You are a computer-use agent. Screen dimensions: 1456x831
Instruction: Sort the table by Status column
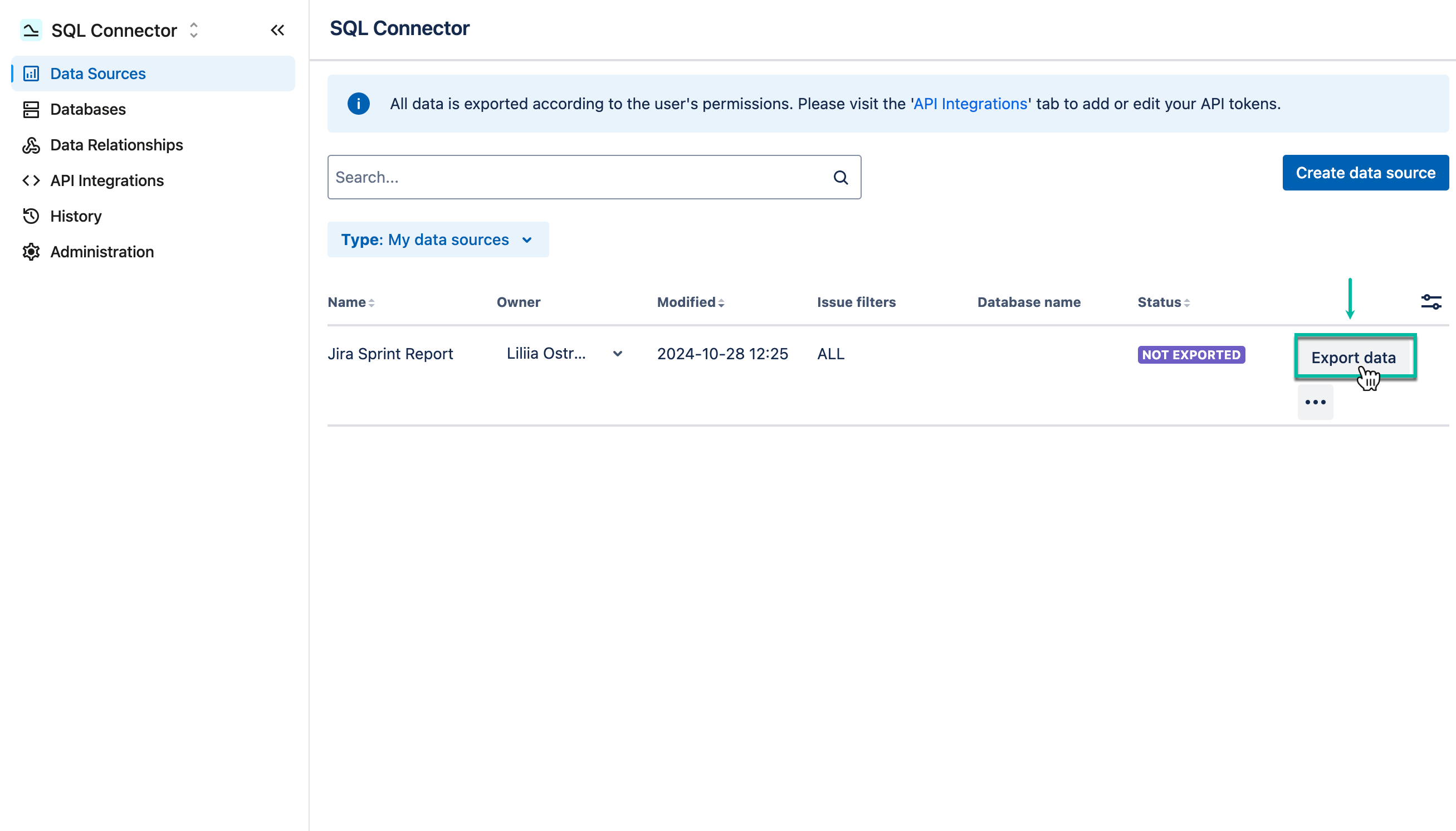pyautogui.click(x=1186, y=302)
